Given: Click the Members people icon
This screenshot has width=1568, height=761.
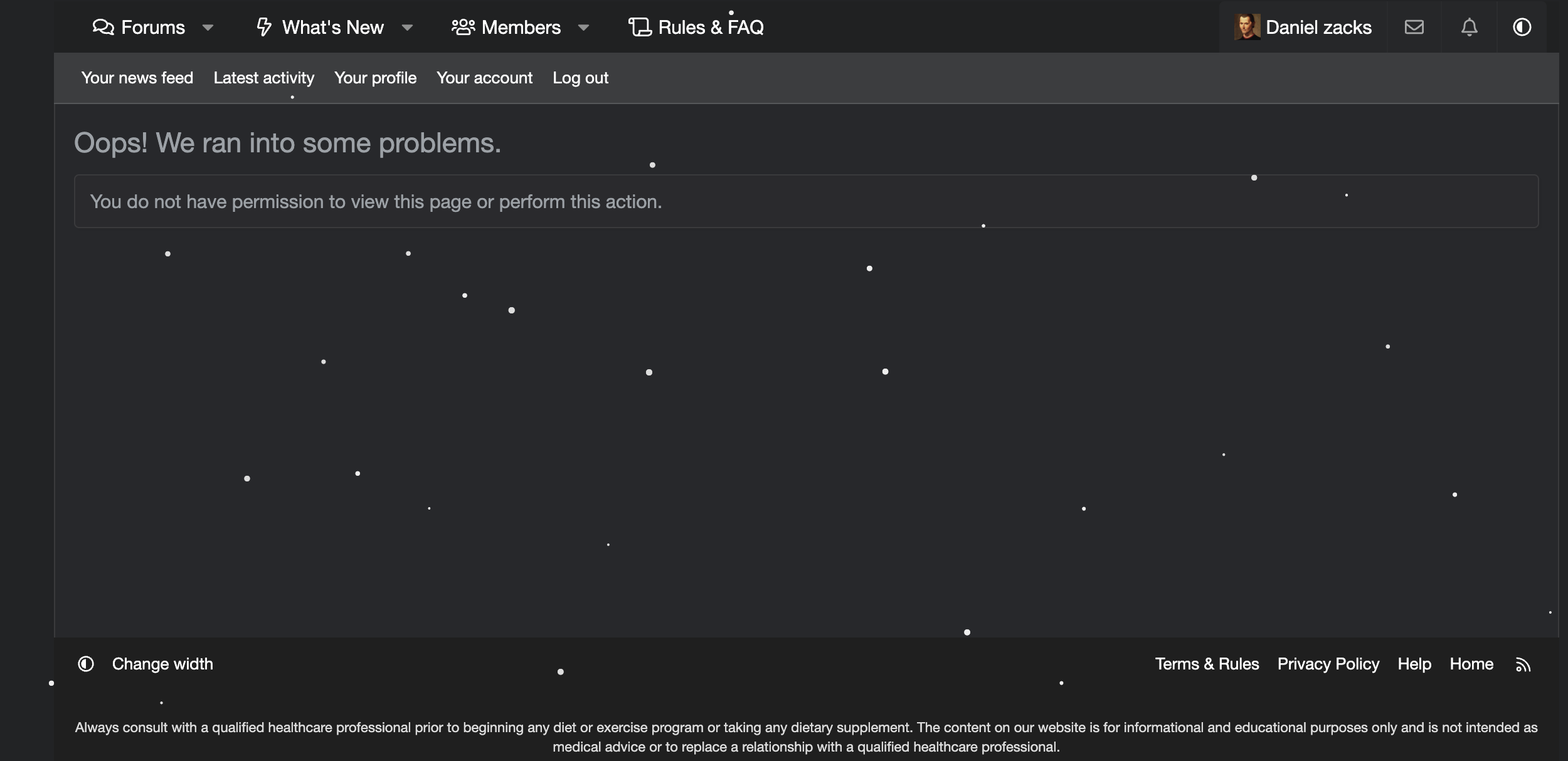Looking at the screenshot, I should tap(463, 27).
